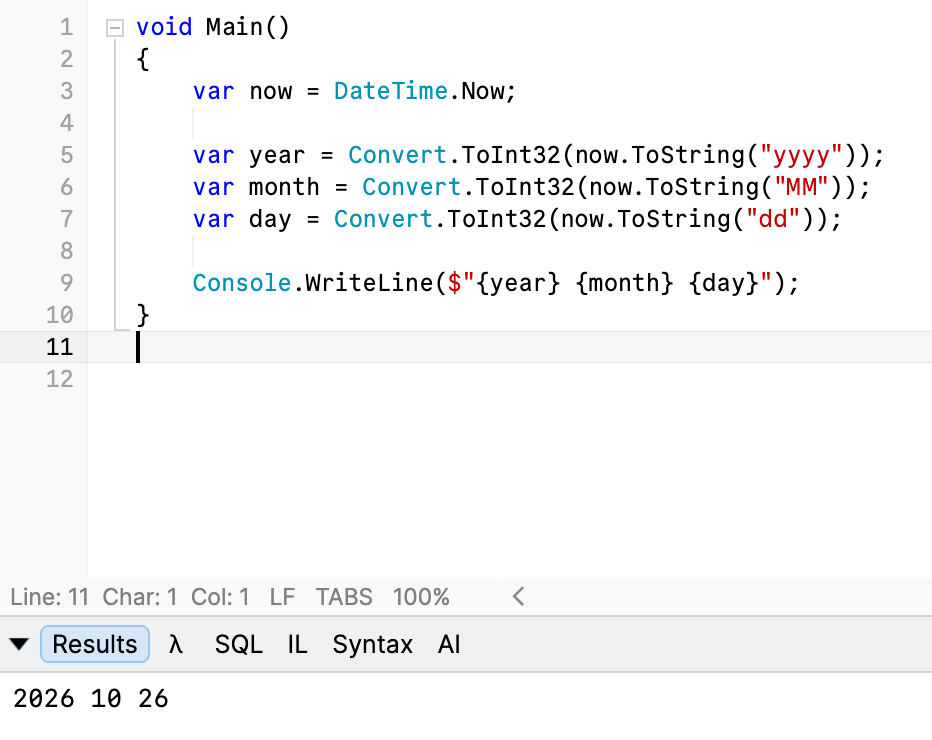
Task: Click the variable name 'month' on line 6
Action: click(x=284, y=187)
